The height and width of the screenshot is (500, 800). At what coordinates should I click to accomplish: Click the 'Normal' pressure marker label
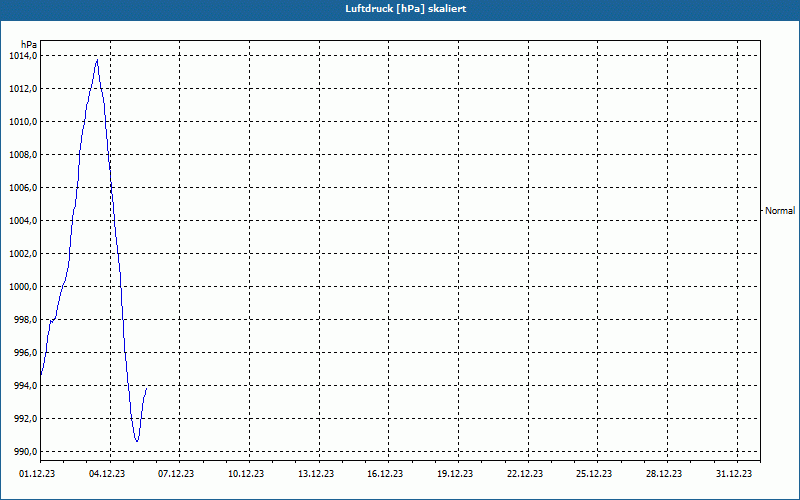[x=780, y=210]
